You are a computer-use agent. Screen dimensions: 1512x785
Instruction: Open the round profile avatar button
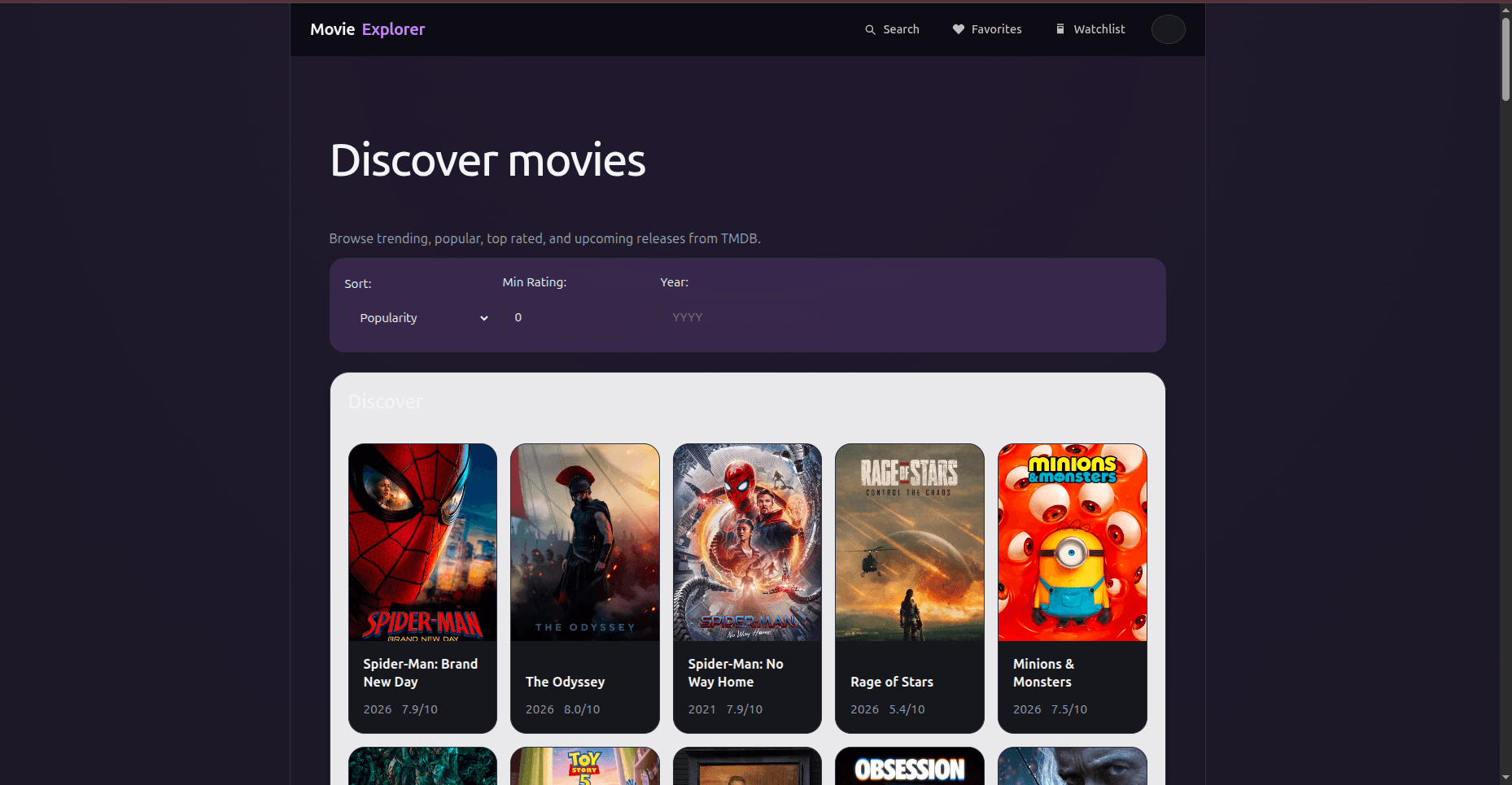(1168, 29)
